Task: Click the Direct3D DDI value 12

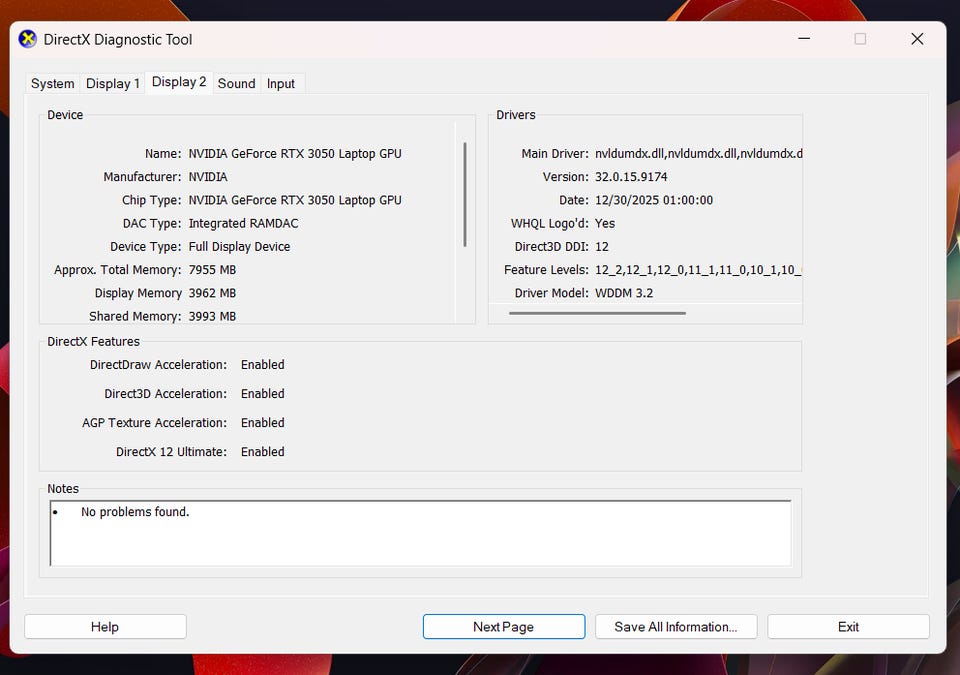Action: coord(602,247)
